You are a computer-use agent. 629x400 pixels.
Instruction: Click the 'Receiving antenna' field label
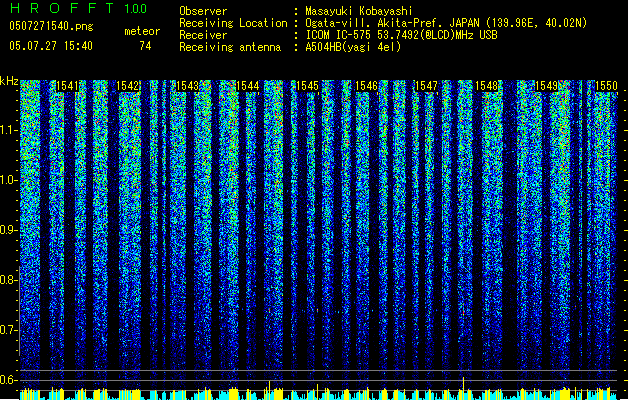[230, 47]
